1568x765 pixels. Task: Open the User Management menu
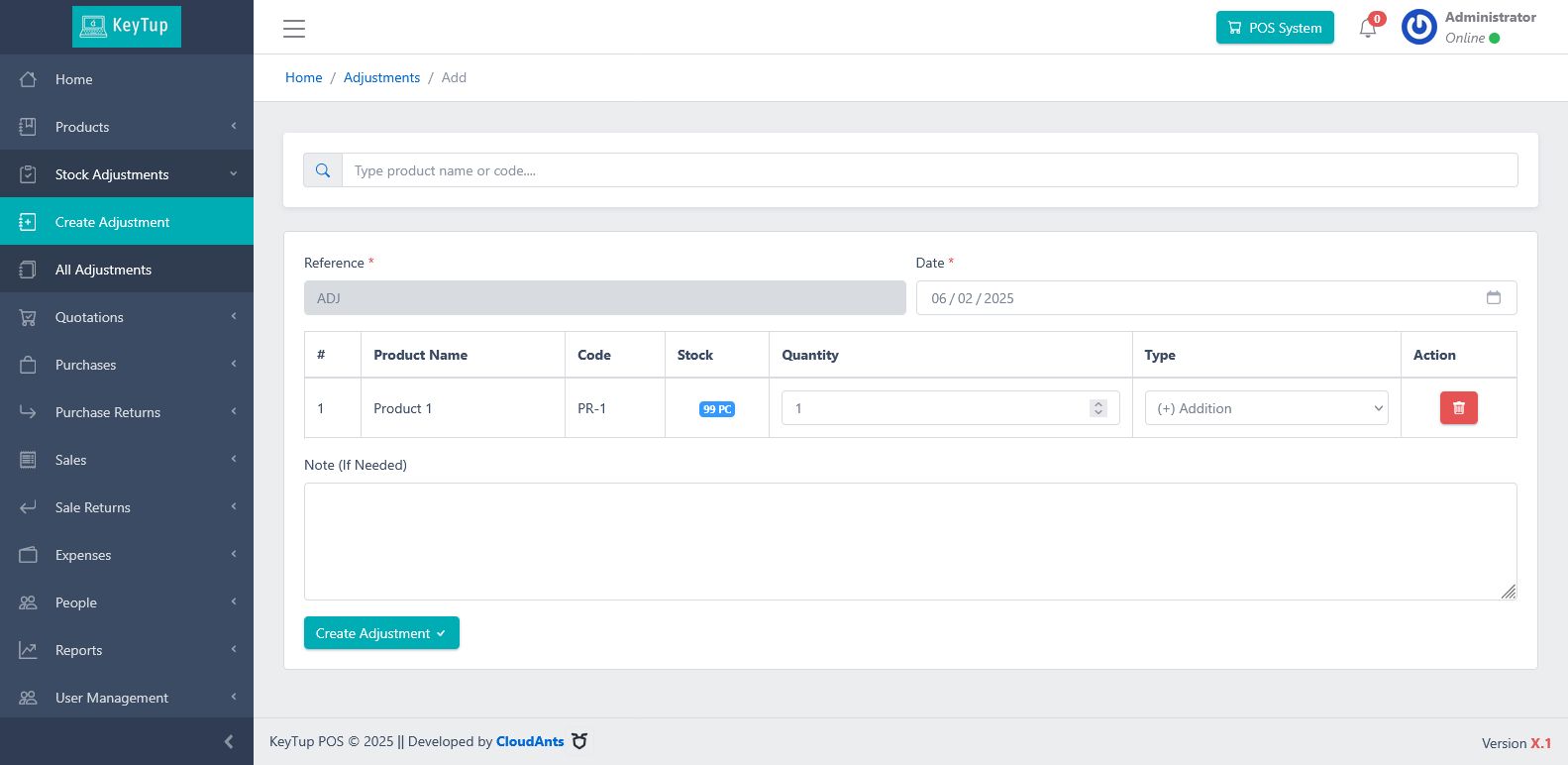(x=127, y=698)
